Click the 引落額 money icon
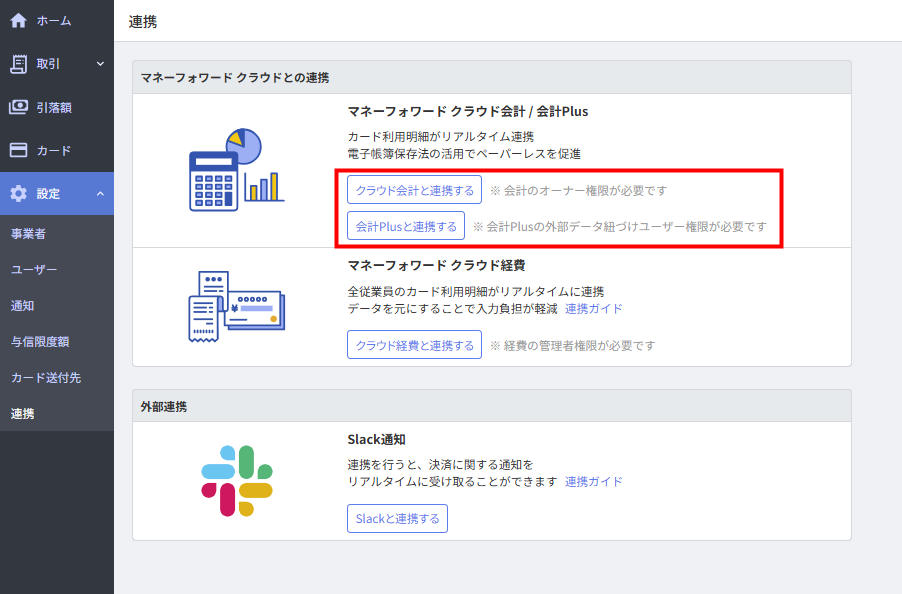Image resolution: width=902 pixels, height=594 pixels. click(18, 107)
